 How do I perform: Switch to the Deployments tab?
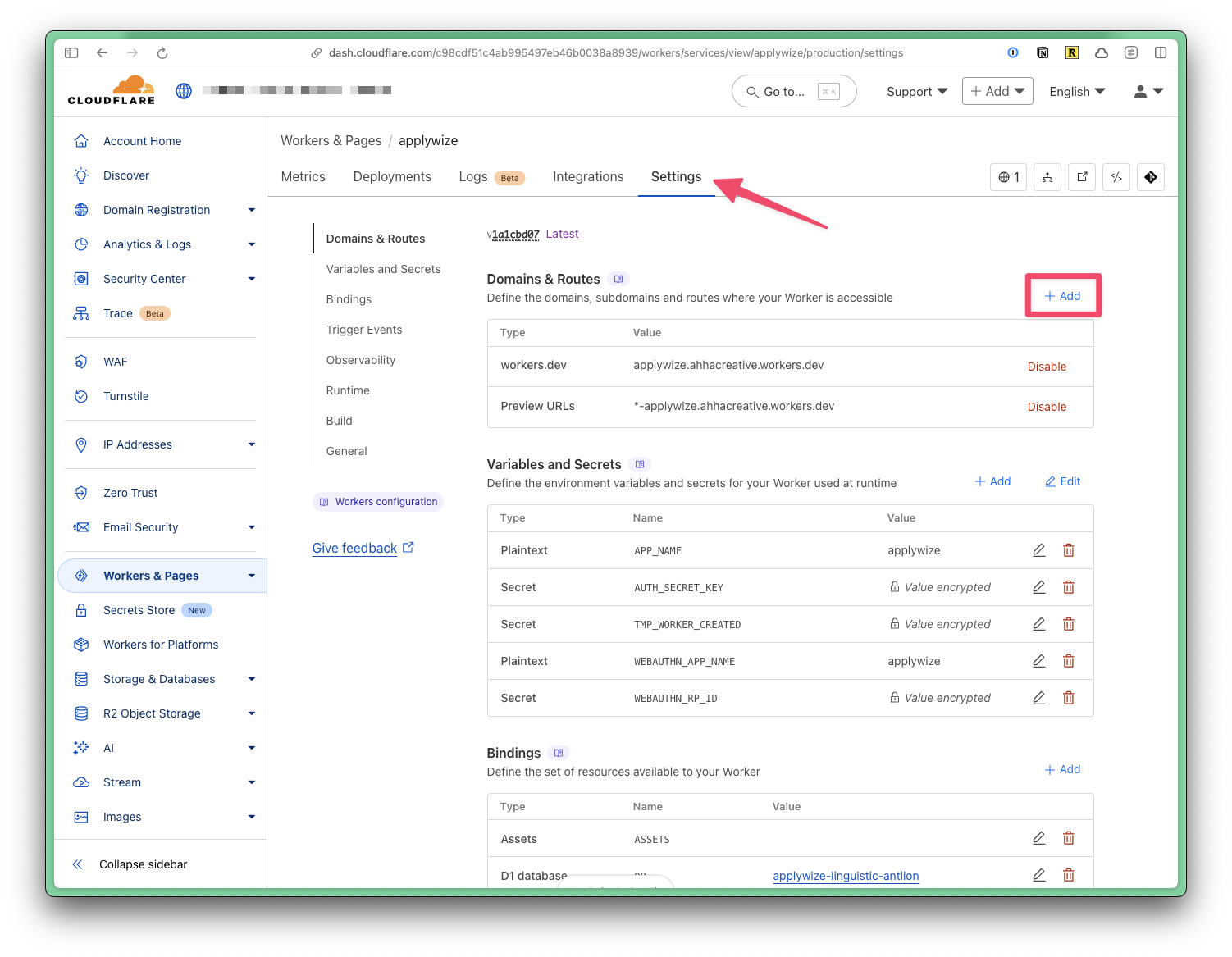pos(392,177)
